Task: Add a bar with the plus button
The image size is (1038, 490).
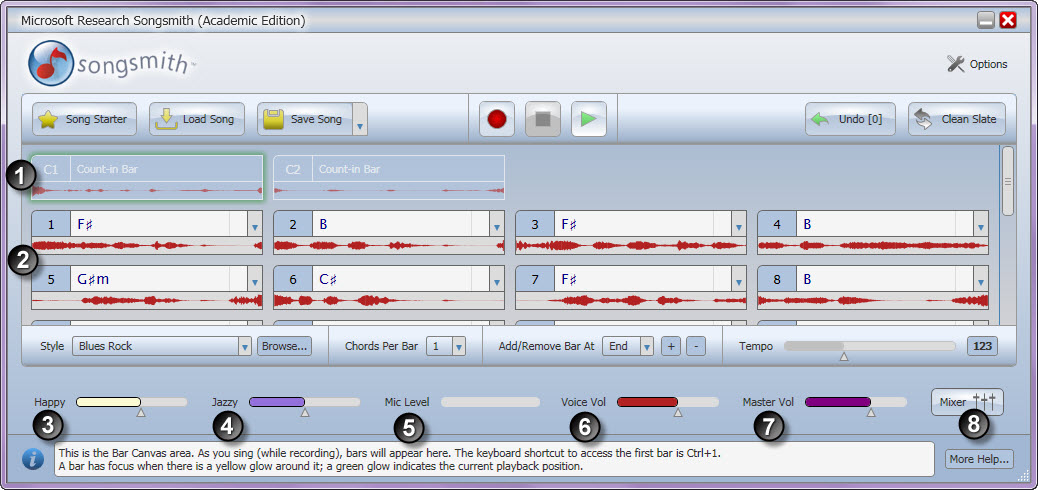Action: click(671, 346)
